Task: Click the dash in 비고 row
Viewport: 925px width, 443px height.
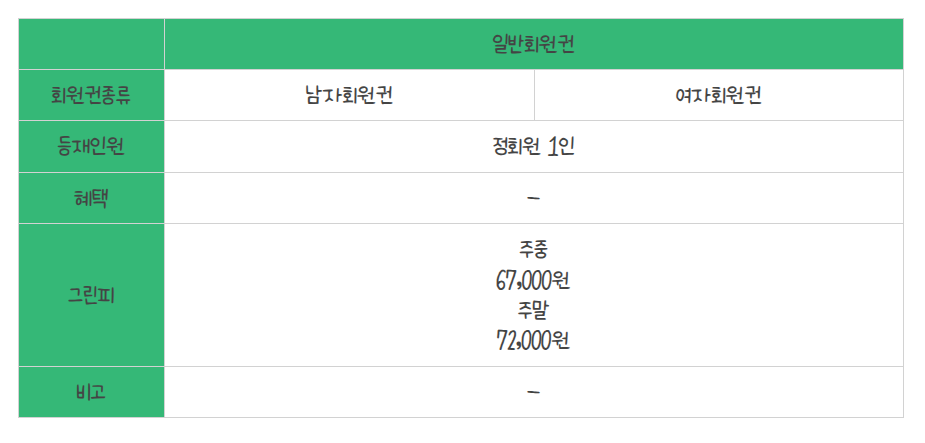Action: 533,392
